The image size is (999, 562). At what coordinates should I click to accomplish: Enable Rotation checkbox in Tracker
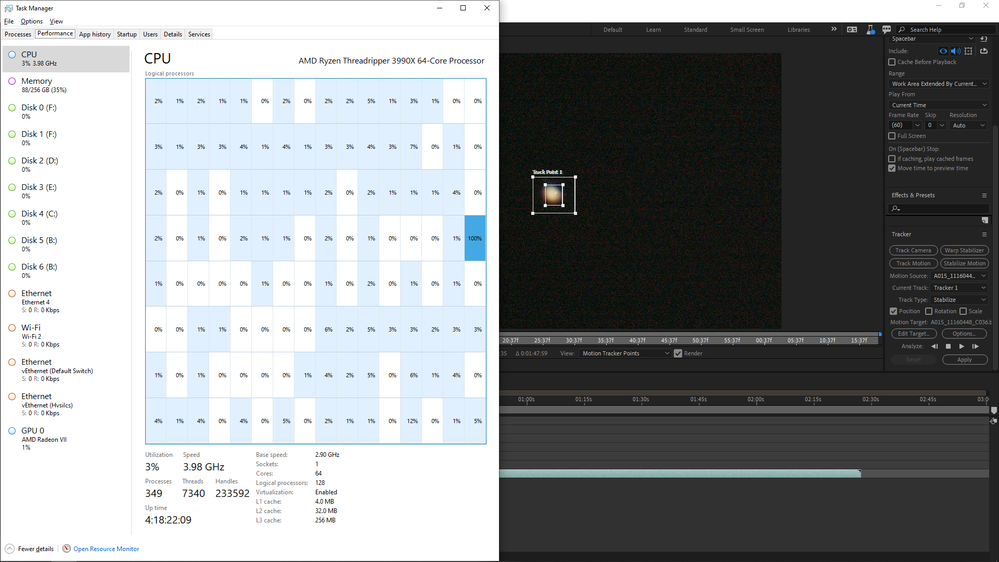(929, 312)
